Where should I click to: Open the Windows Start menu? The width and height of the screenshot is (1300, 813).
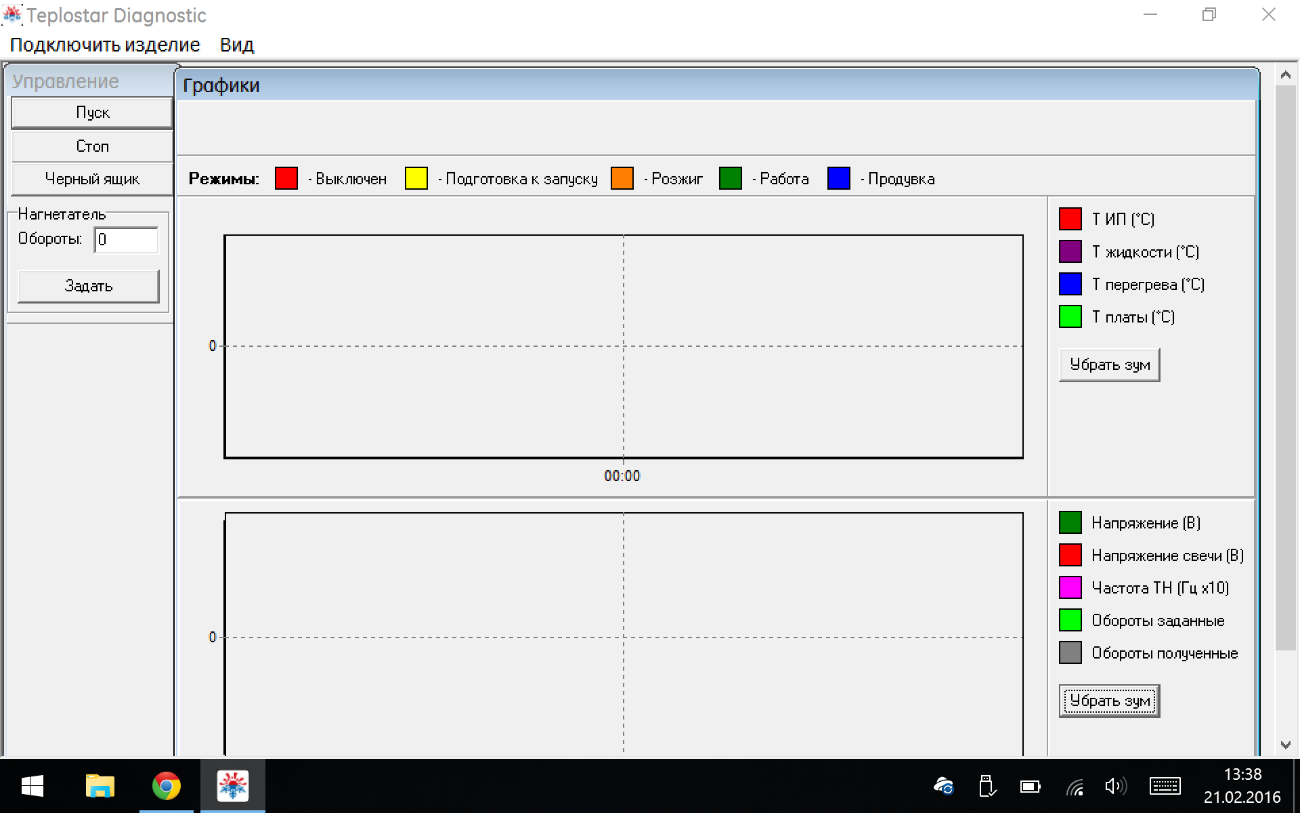coord(31,787)
